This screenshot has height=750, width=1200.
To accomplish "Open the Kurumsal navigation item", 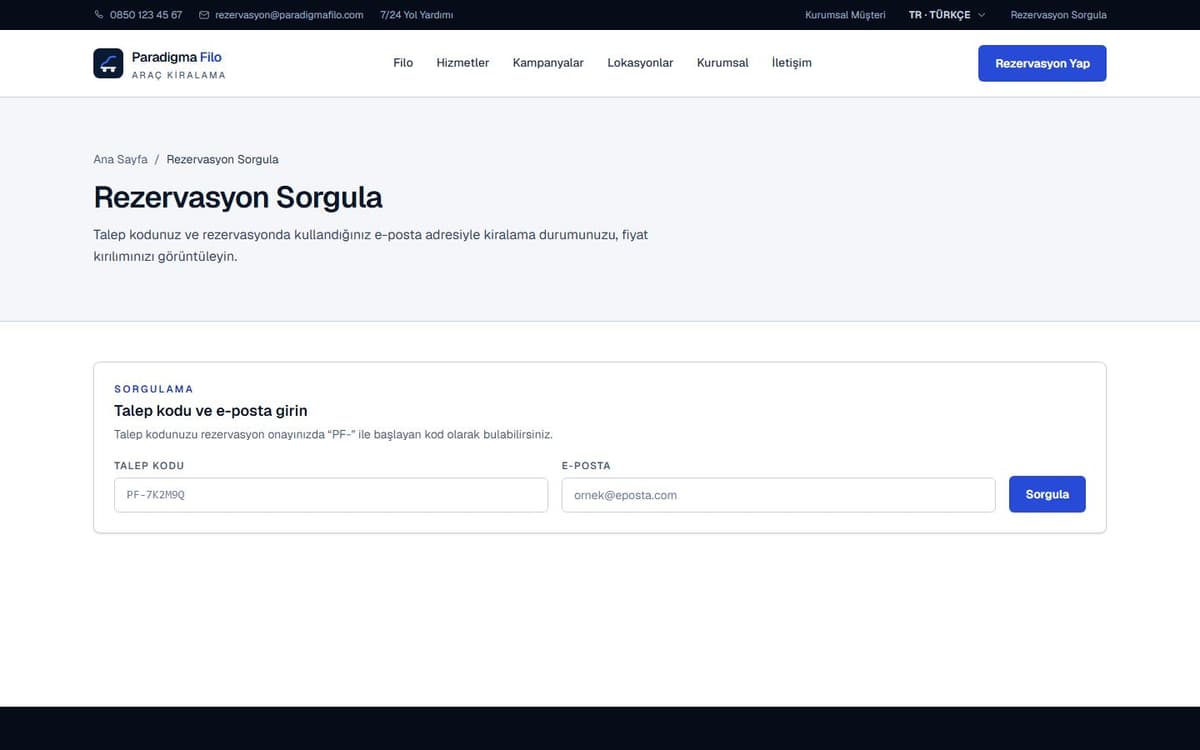I will click(x=723, y=63).
